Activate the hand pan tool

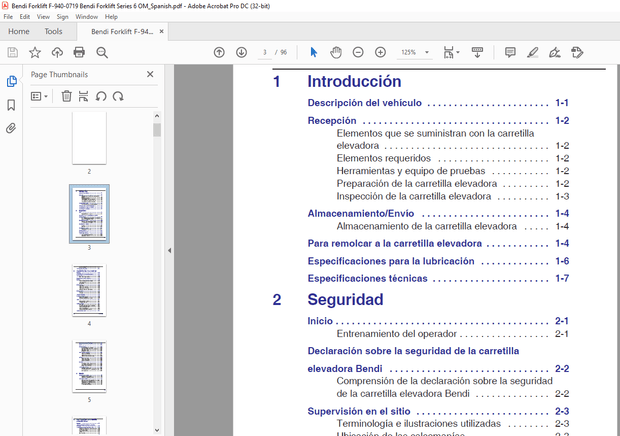click(336, 52)
